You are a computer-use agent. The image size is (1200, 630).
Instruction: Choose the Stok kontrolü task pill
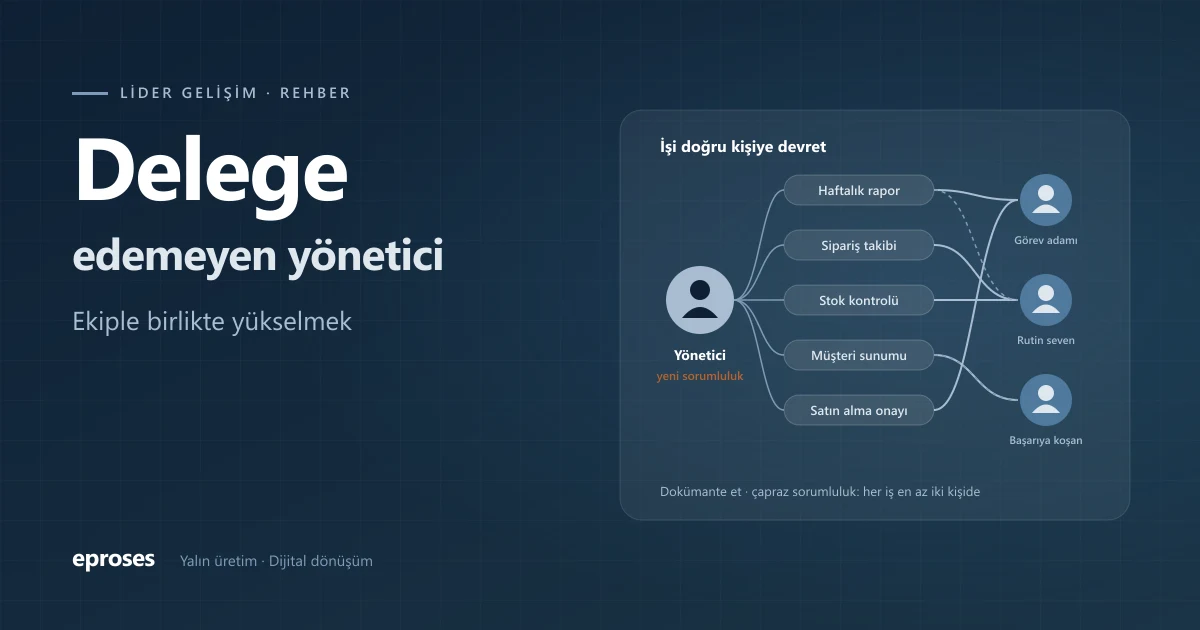859,300
